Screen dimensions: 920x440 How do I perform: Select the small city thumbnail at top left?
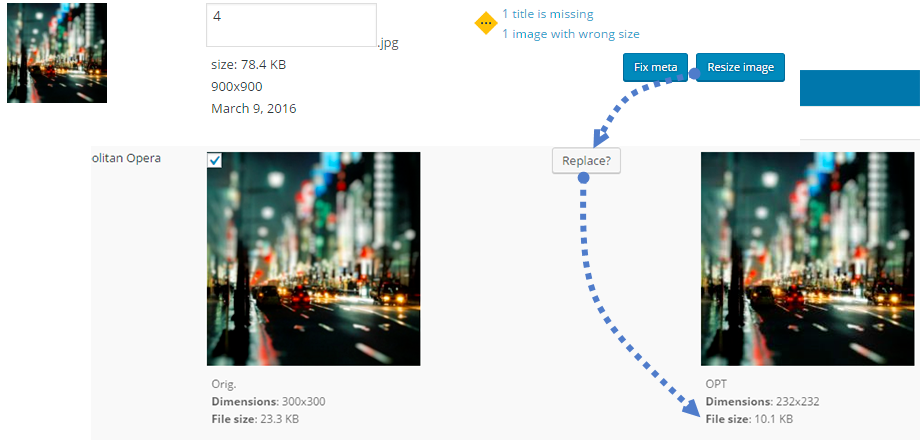57,52
